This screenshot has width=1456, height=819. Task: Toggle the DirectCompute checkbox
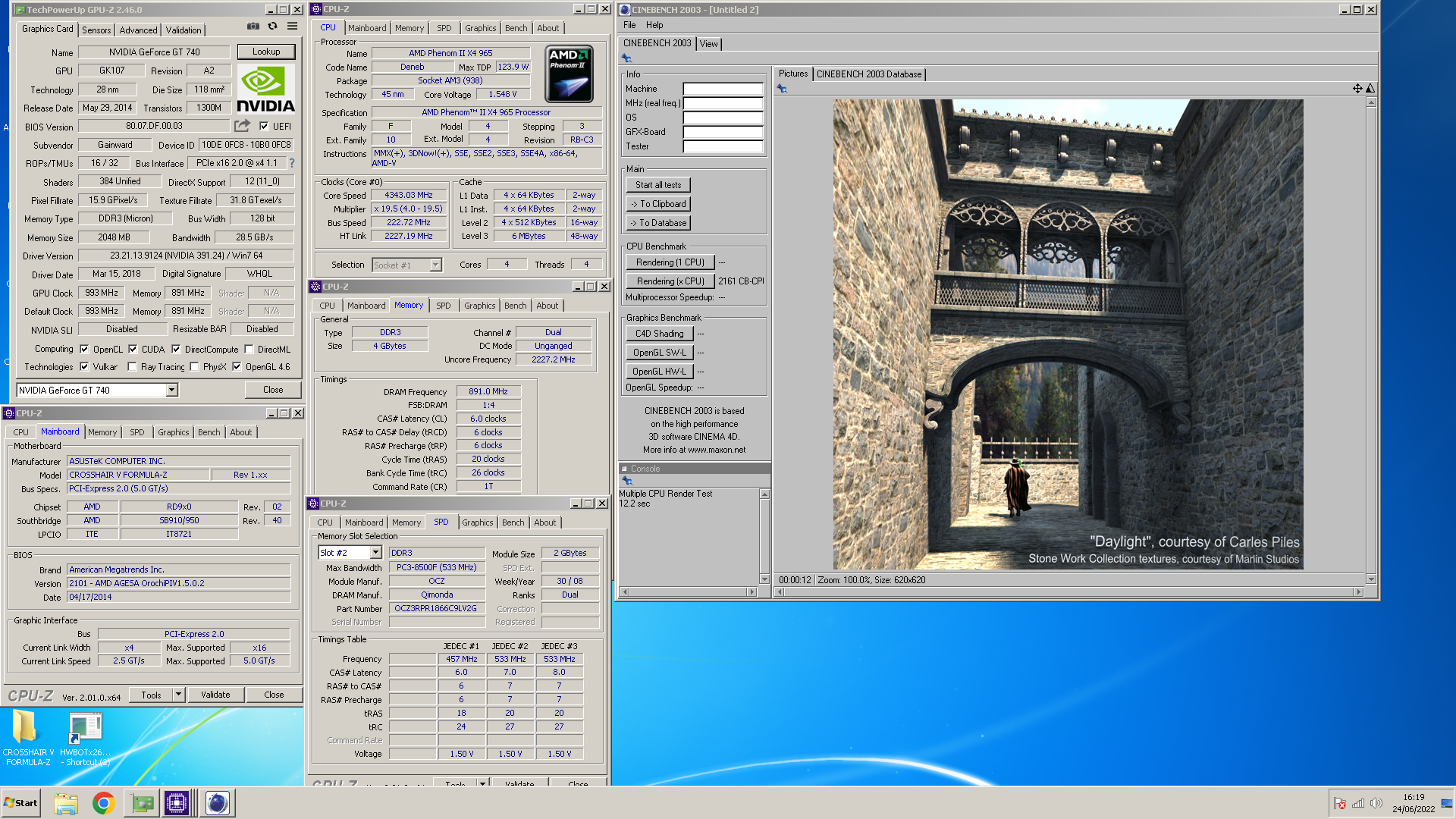(x=176, y=350)
